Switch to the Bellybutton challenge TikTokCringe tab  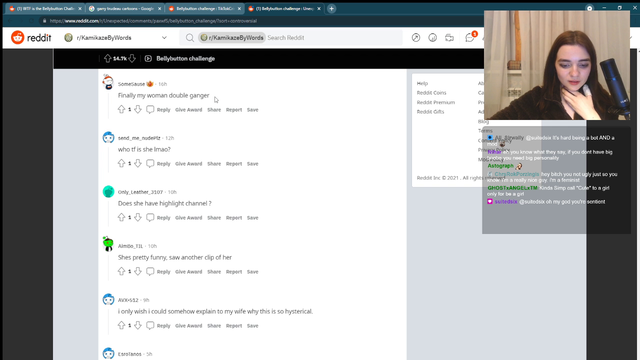(x=203, y=9)
